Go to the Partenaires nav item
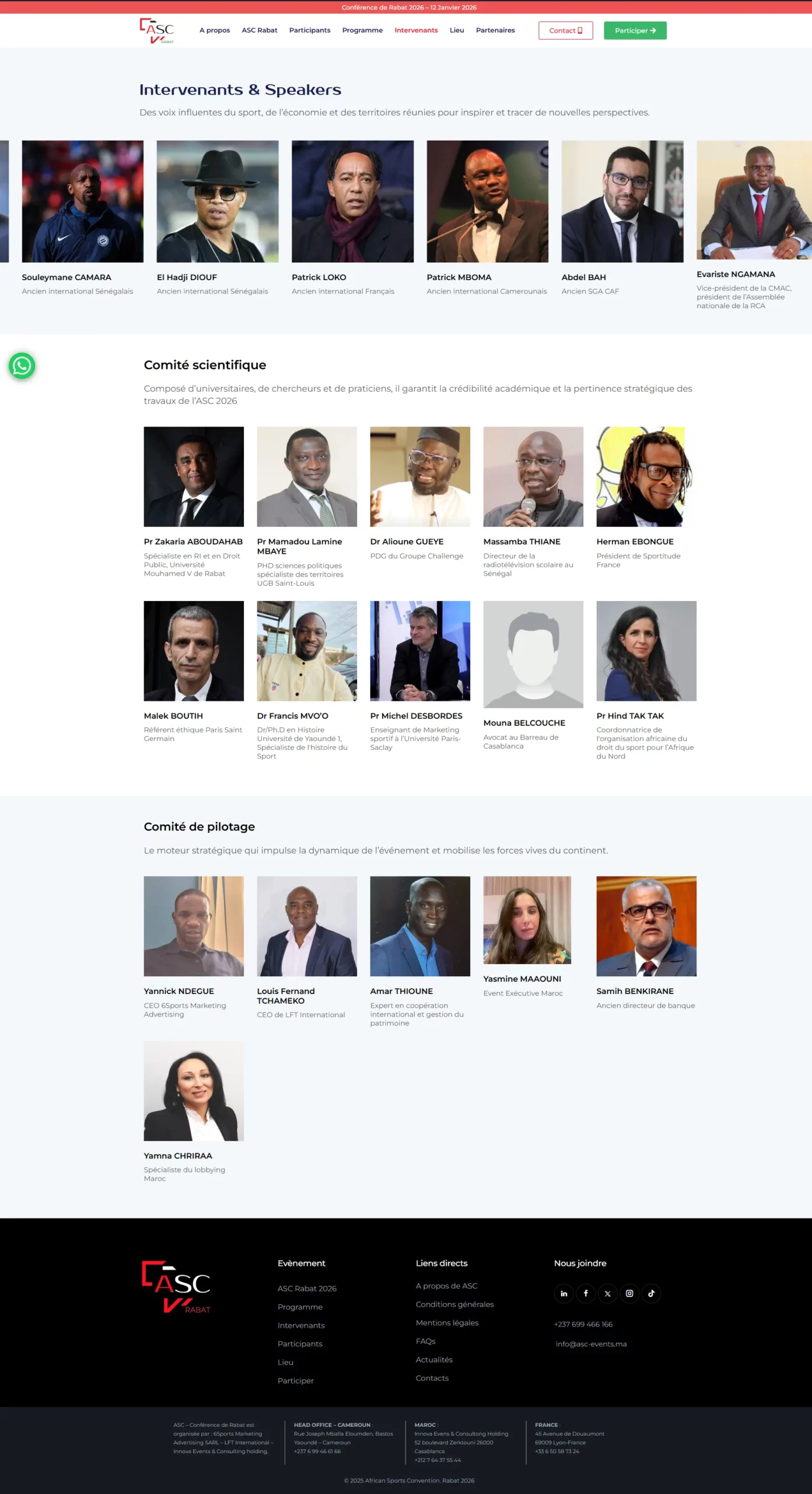Viewport: 812px width, 1494px height. click(x=495, y=30)
